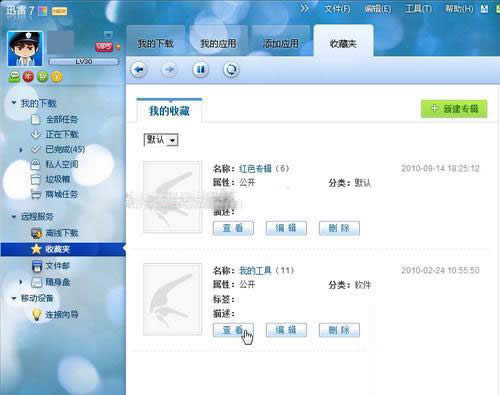The height and width of the screenshot is (395, 500).
Task: Collapse the 远程服务 tree section
Action: 14,217
